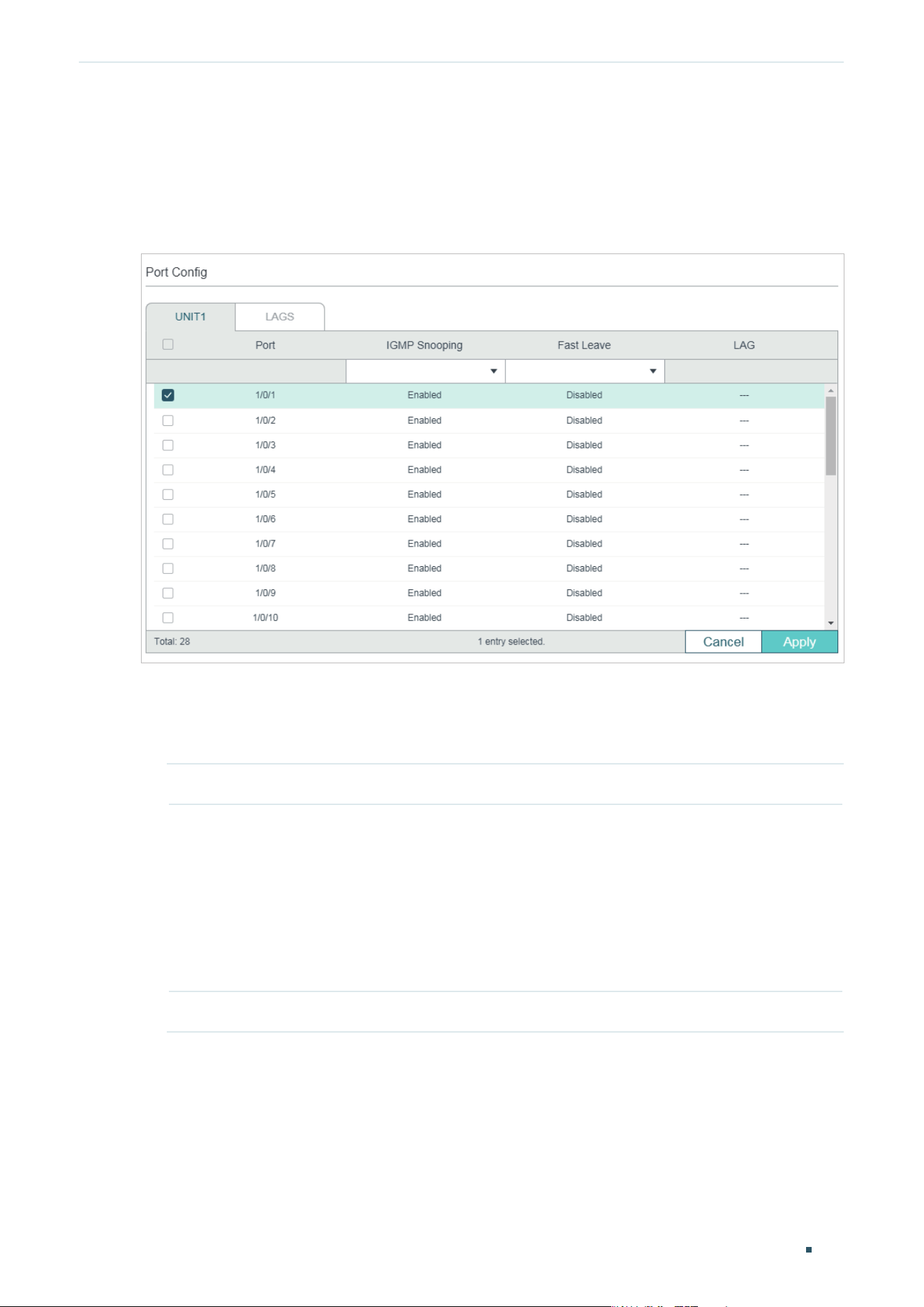This screenshot has width=924, height=1307.
Task: Click port cell 1/0/1
Action: coord(265,395)
